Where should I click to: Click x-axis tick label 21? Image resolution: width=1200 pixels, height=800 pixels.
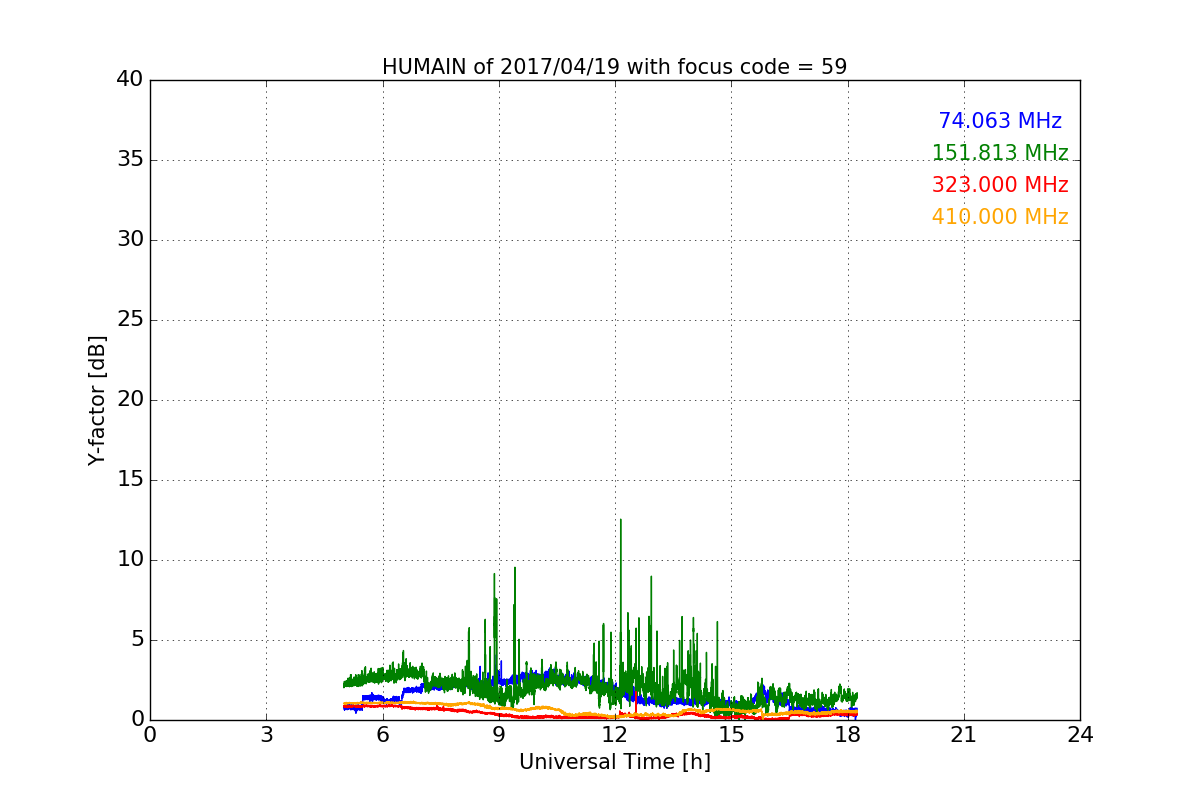[964, 735]
